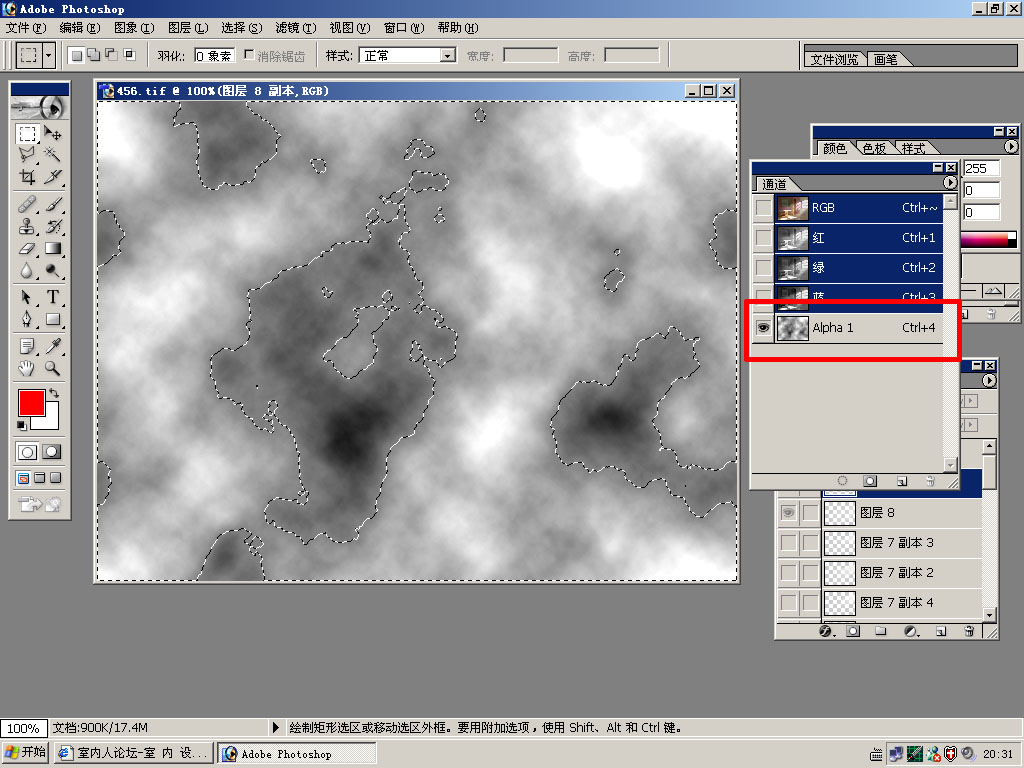Click the white background color swatch

click(51, 421)
